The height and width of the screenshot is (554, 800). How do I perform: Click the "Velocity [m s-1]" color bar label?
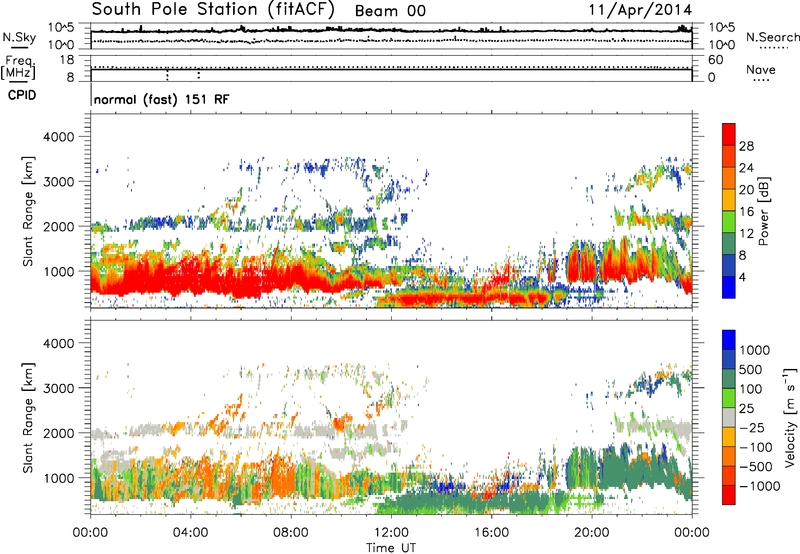point(790,418)
